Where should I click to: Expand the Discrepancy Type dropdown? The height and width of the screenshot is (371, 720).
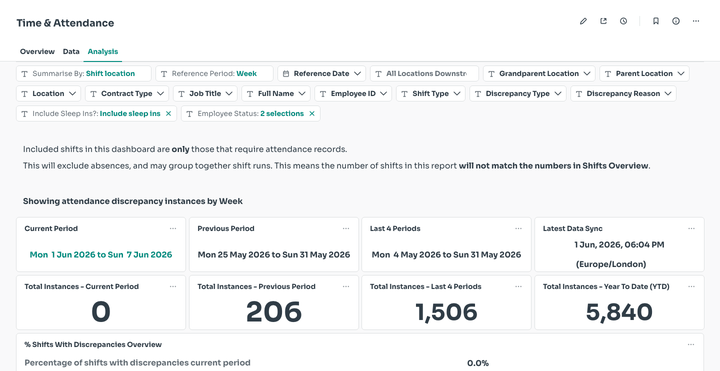pos(518,94)
